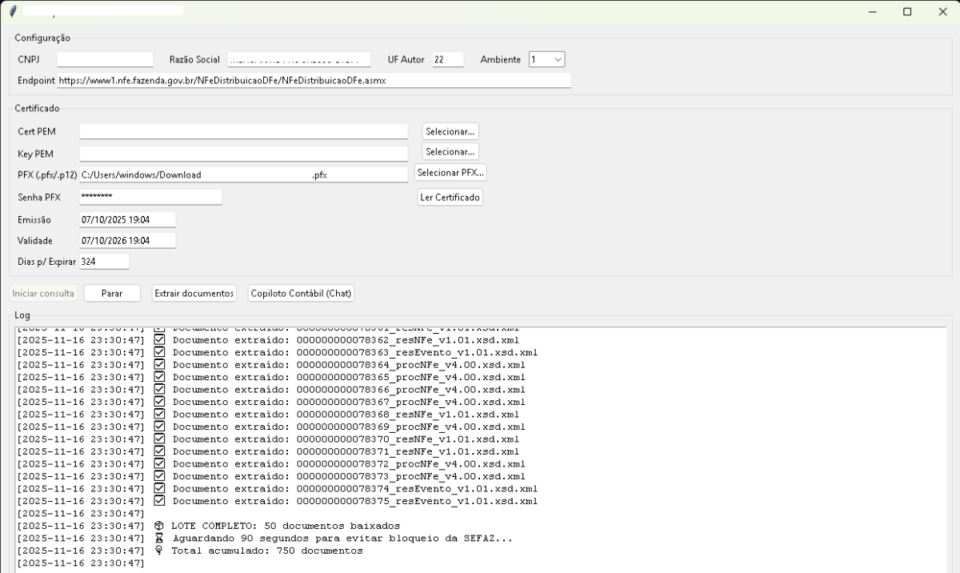This screenshot has height=573, width=960.
Task: Open the Ambiente dropdown
Action: click(547, 59)
